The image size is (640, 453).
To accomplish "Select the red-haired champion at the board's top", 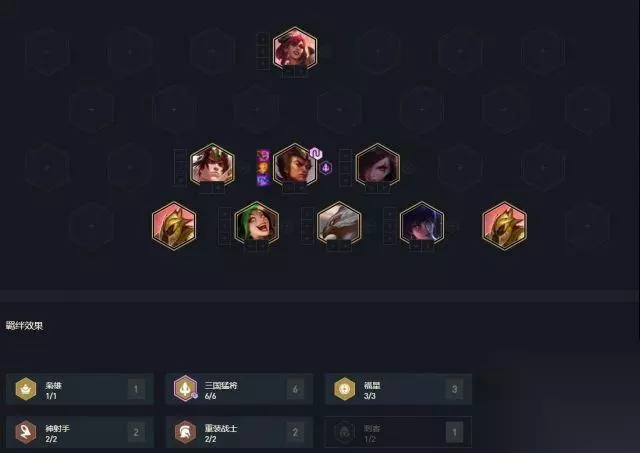I will coord(295,48).
